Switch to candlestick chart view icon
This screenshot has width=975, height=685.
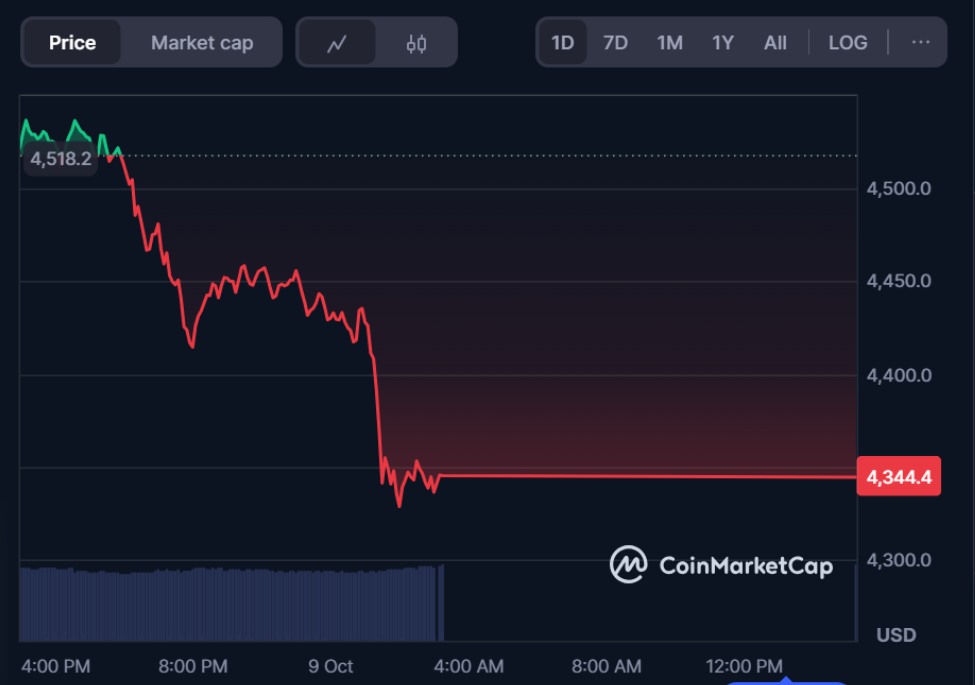coord(417,43)
